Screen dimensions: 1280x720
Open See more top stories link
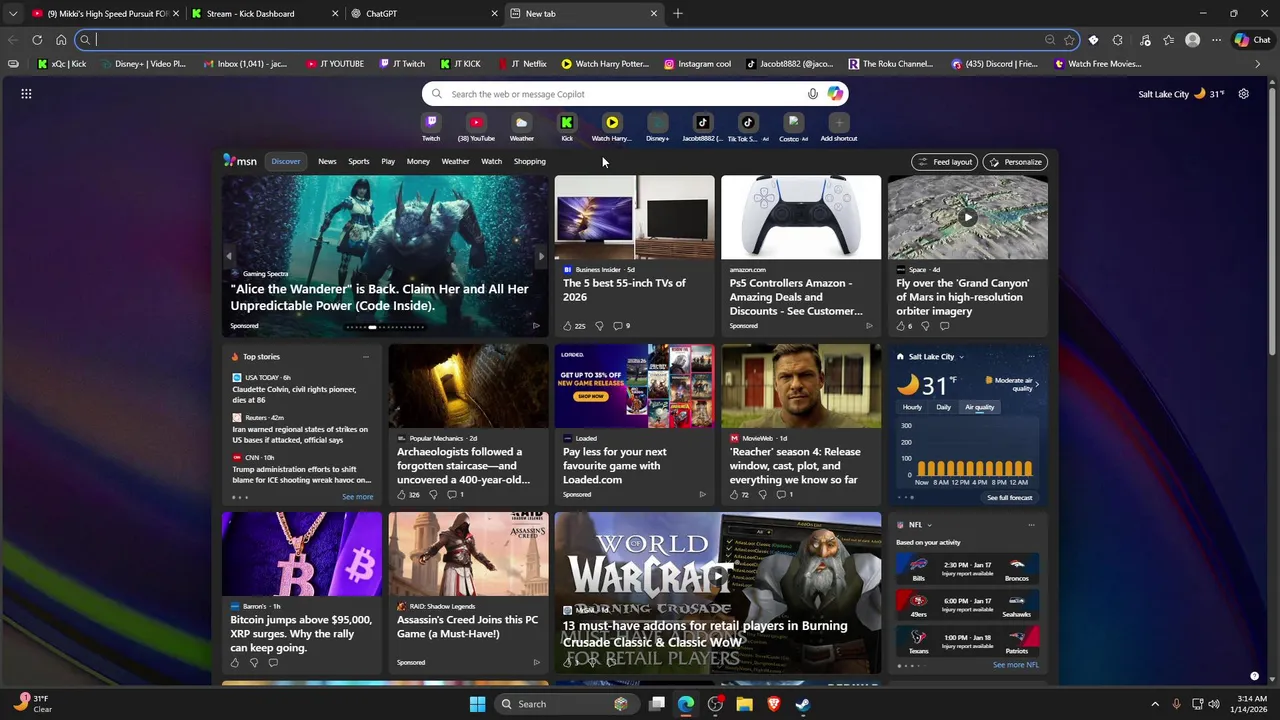[357, 497]
